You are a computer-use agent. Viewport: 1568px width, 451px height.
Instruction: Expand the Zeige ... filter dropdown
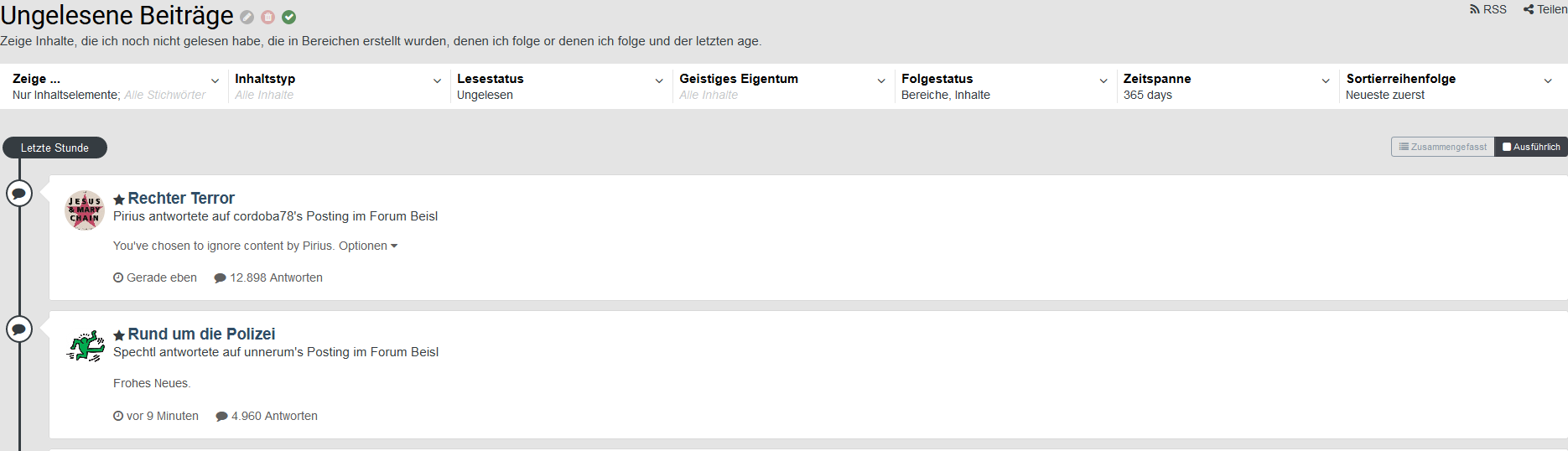[116, 86]
